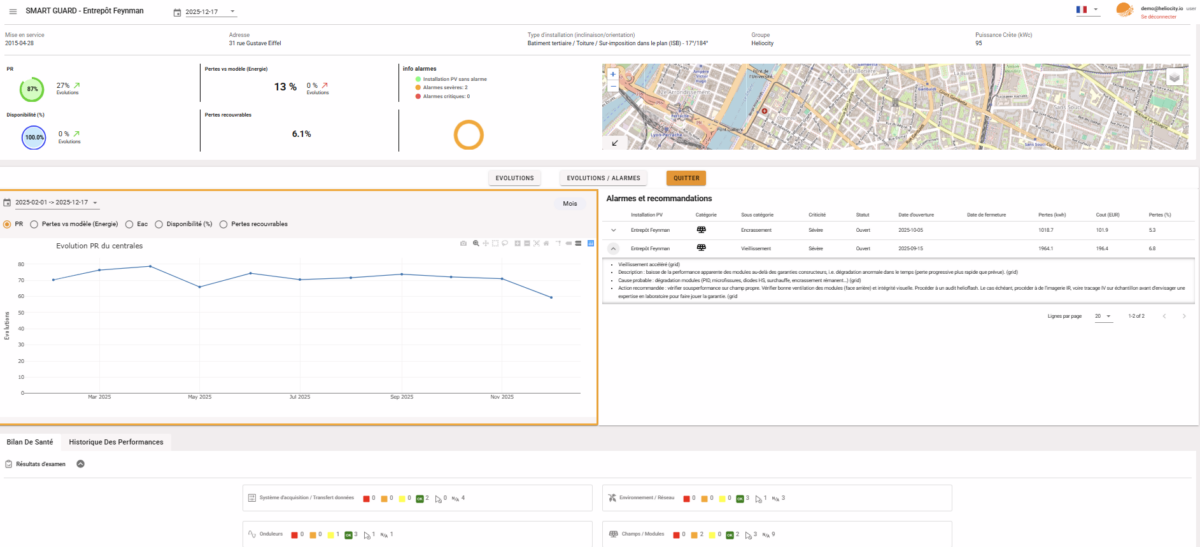Image resolution: width=1200 pixels, height=547 pixels.
Task: Open the Lignes par page dropdown
Action: coord(1102,316)
